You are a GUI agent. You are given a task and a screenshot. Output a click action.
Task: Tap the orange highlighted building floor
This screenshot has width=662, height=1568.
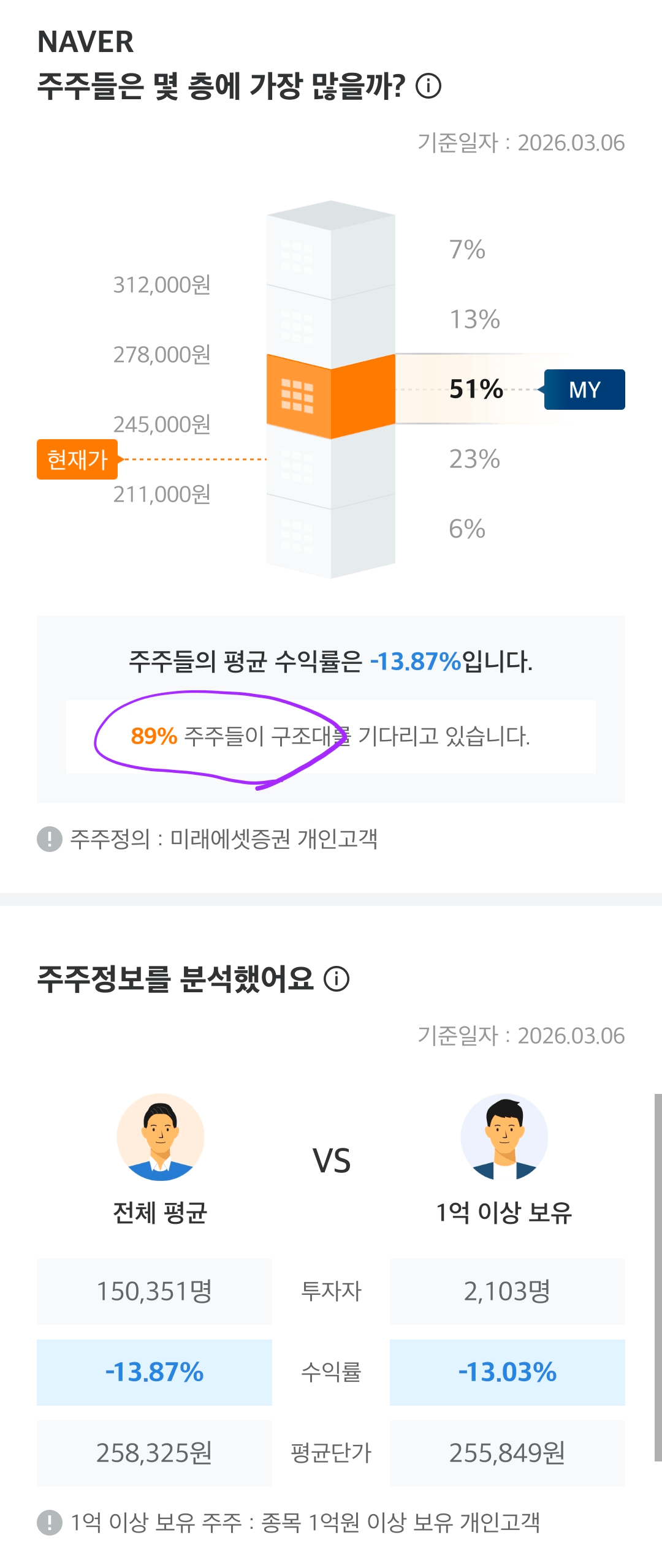click(x=331, y=395)
